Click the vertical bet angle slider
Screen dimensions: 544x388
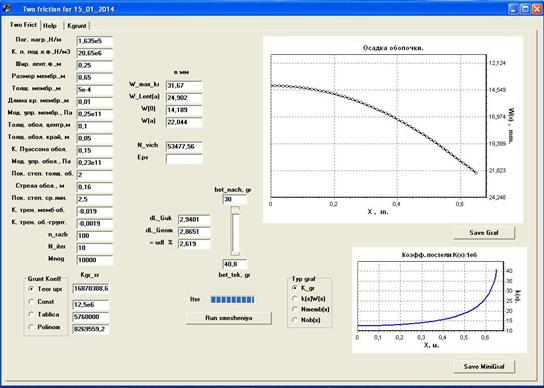pyautogui.click(x=235, y=231)
